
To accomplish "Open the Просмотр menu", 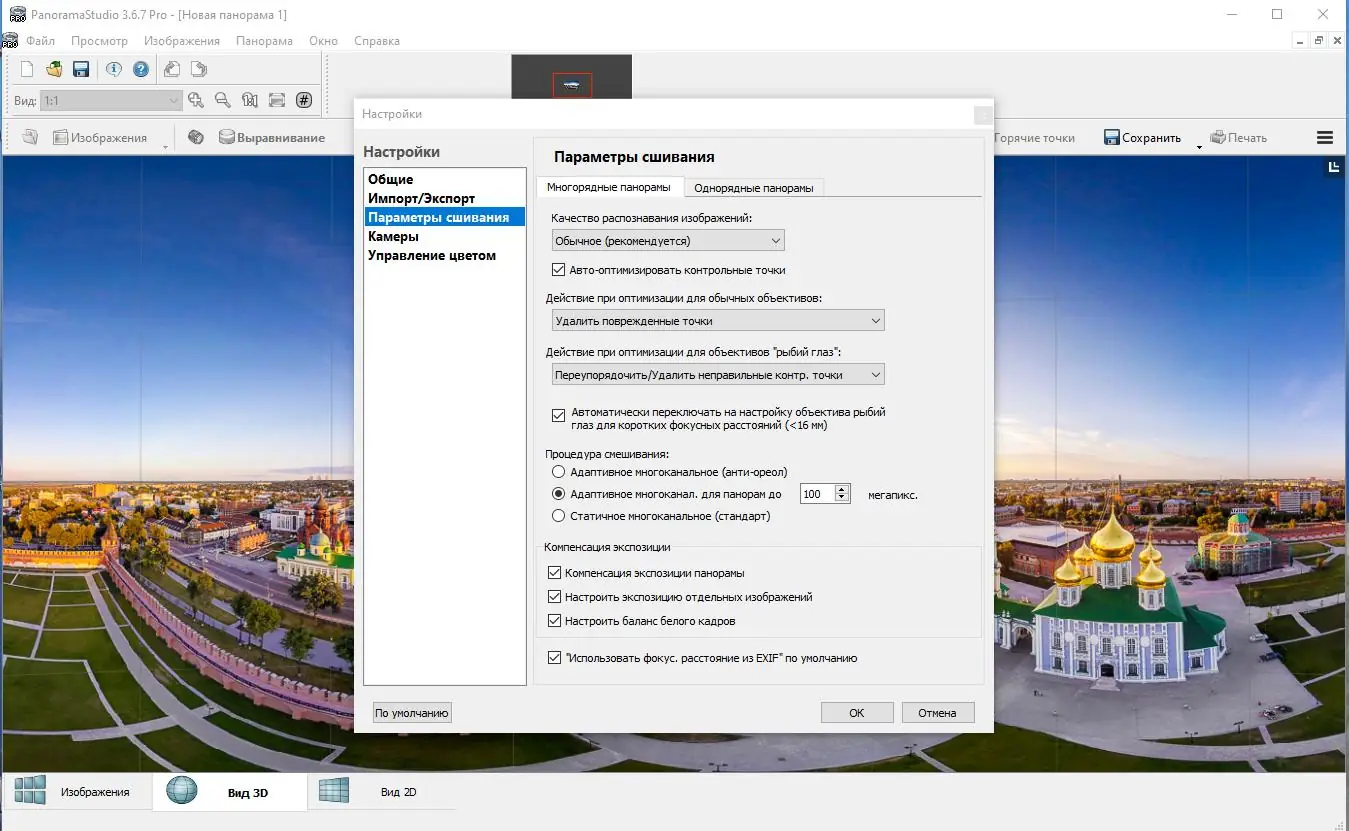I will pyautogui.click(x=100, y=41).
